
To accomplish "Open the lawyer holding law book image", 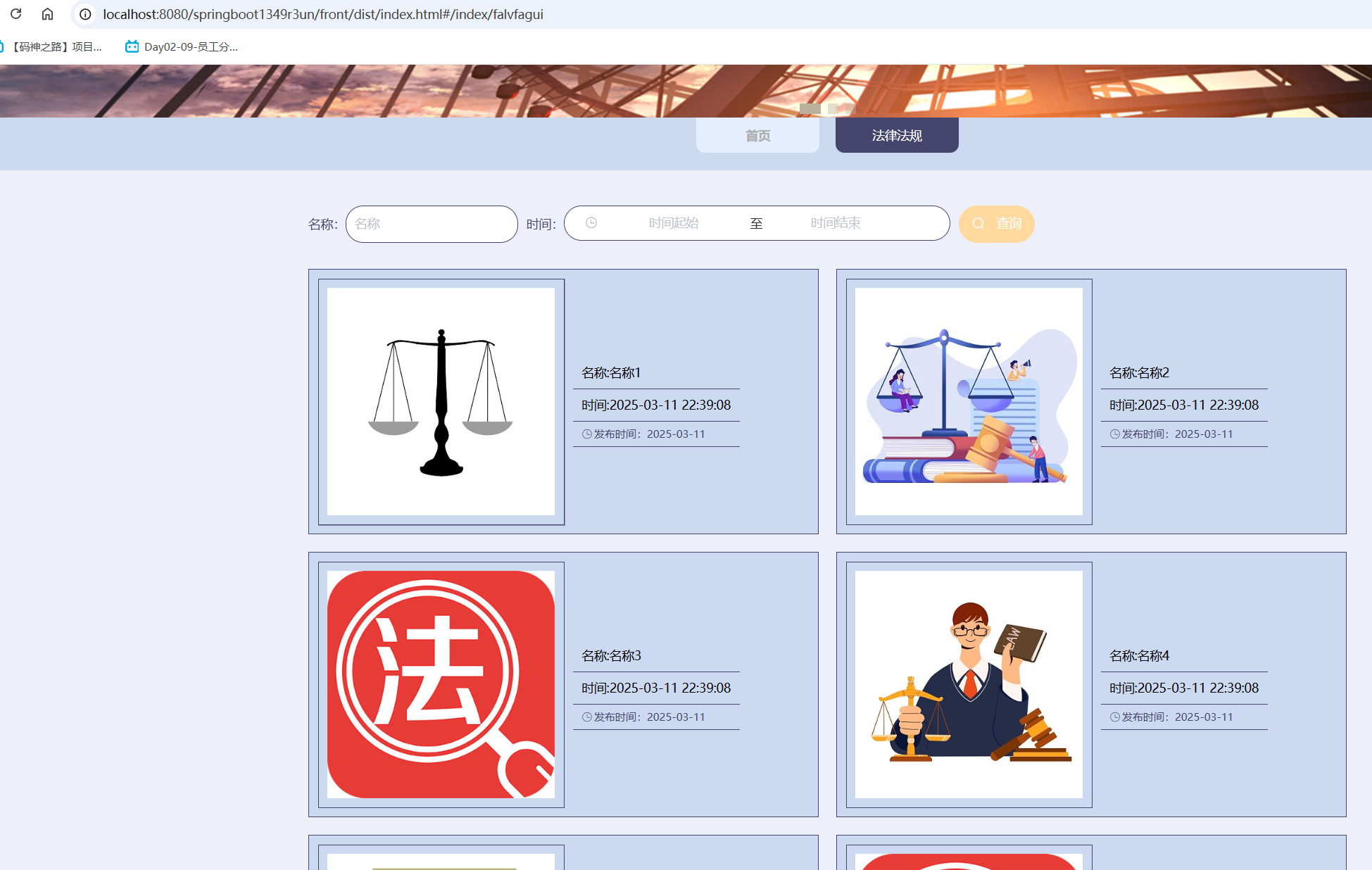I will tap(969, 684).
